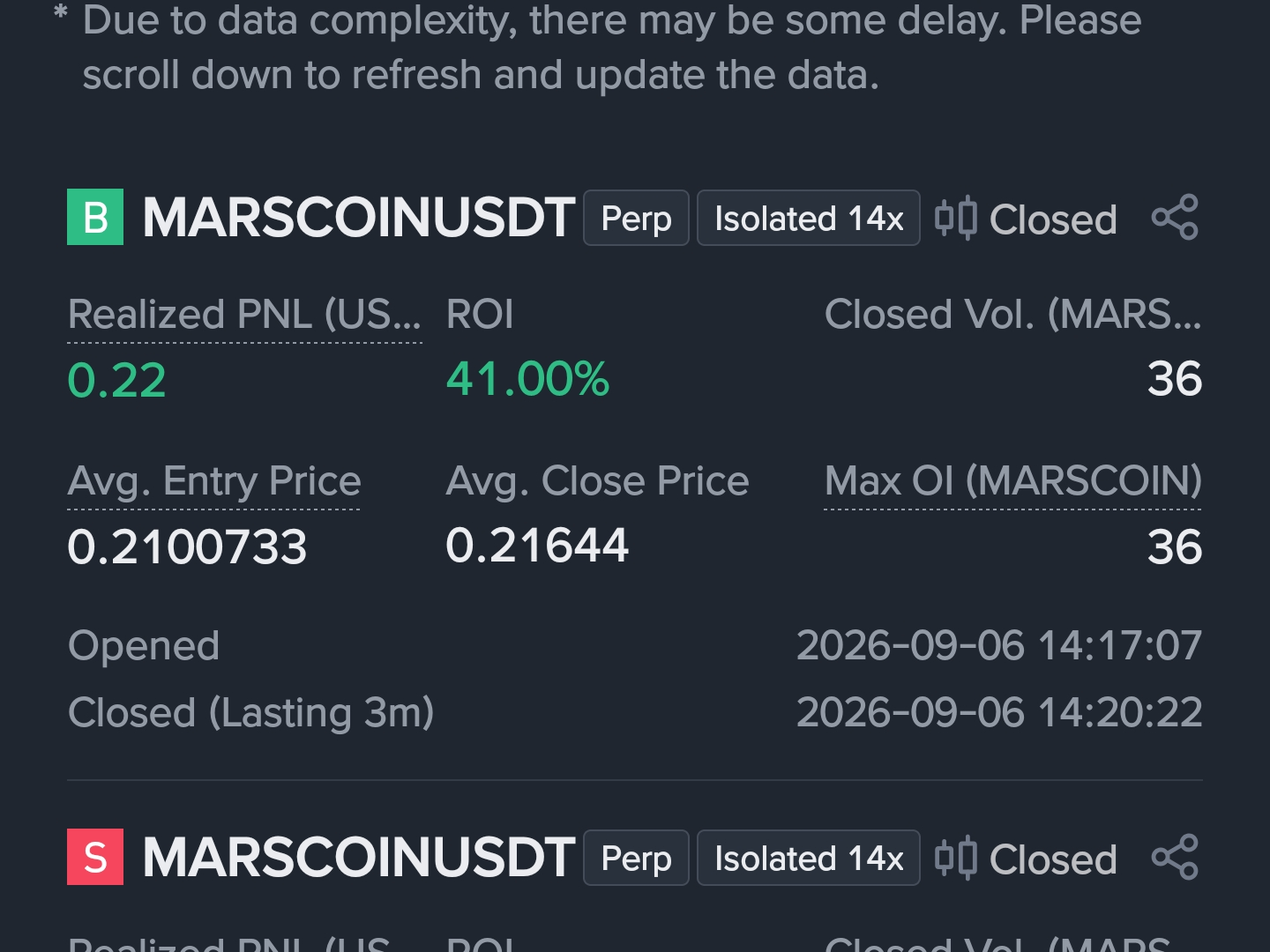The image size is (1270, 952).
Task: Open chart via second position candlestick icon
Action: 955,858
